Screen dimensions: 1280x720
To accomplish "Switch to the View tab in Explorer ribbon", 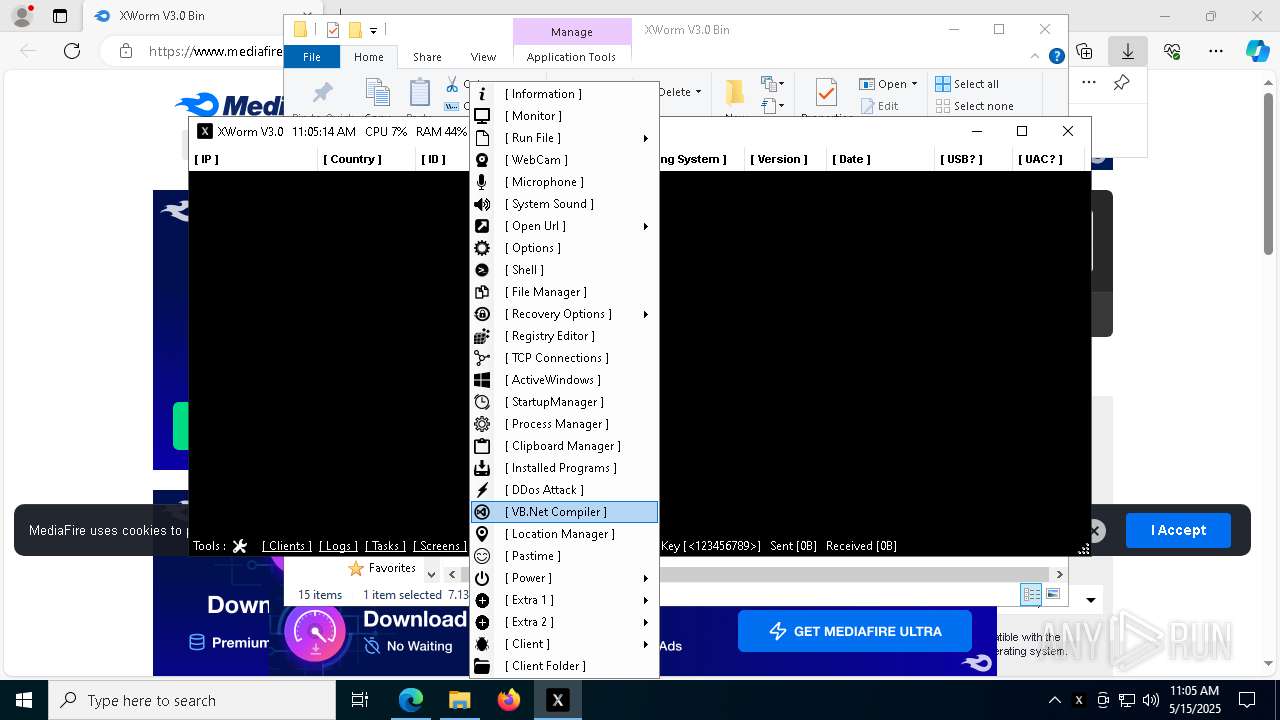I will 483,57.
